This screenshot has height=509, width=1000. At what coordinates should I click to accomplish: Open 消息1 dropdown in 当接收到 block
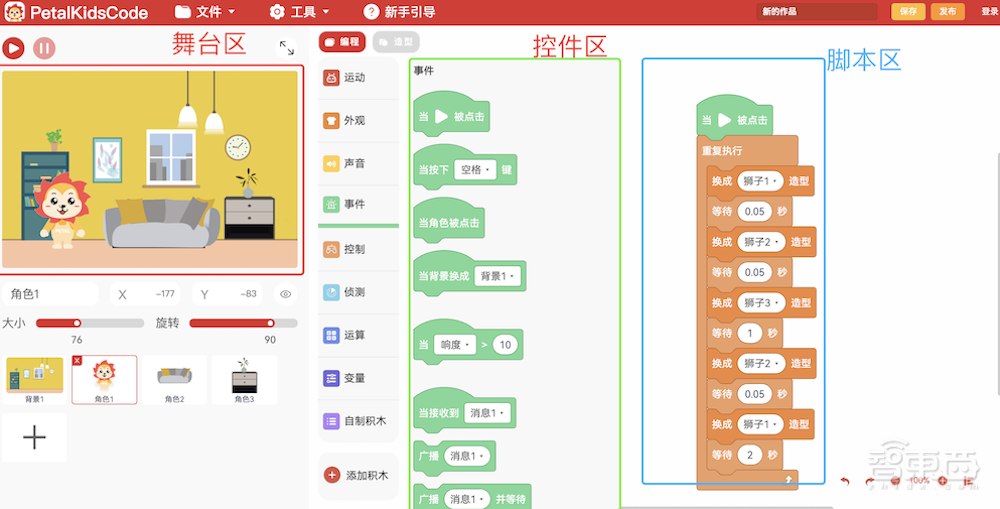[x=488, y=413]
